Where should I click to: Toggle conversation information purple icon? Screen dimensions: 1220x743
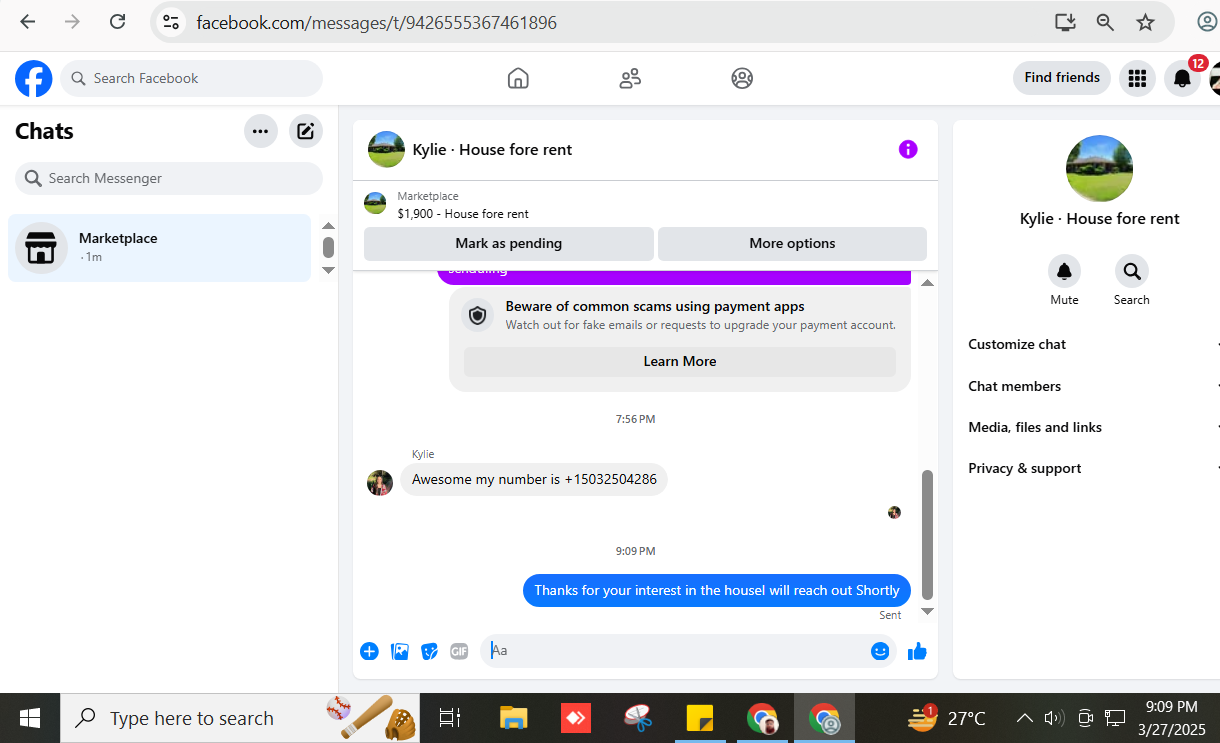coord(908,149)
